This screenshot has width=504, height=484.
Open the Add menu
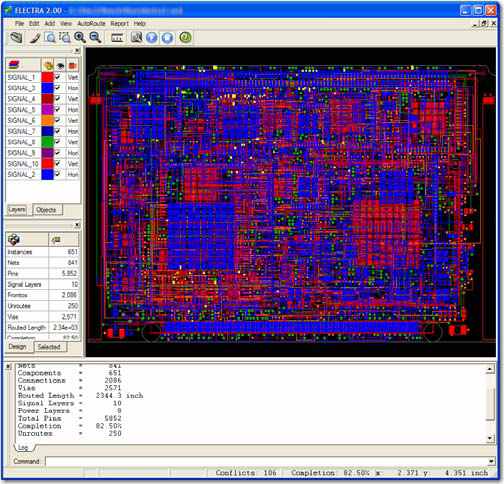(50, 23)
